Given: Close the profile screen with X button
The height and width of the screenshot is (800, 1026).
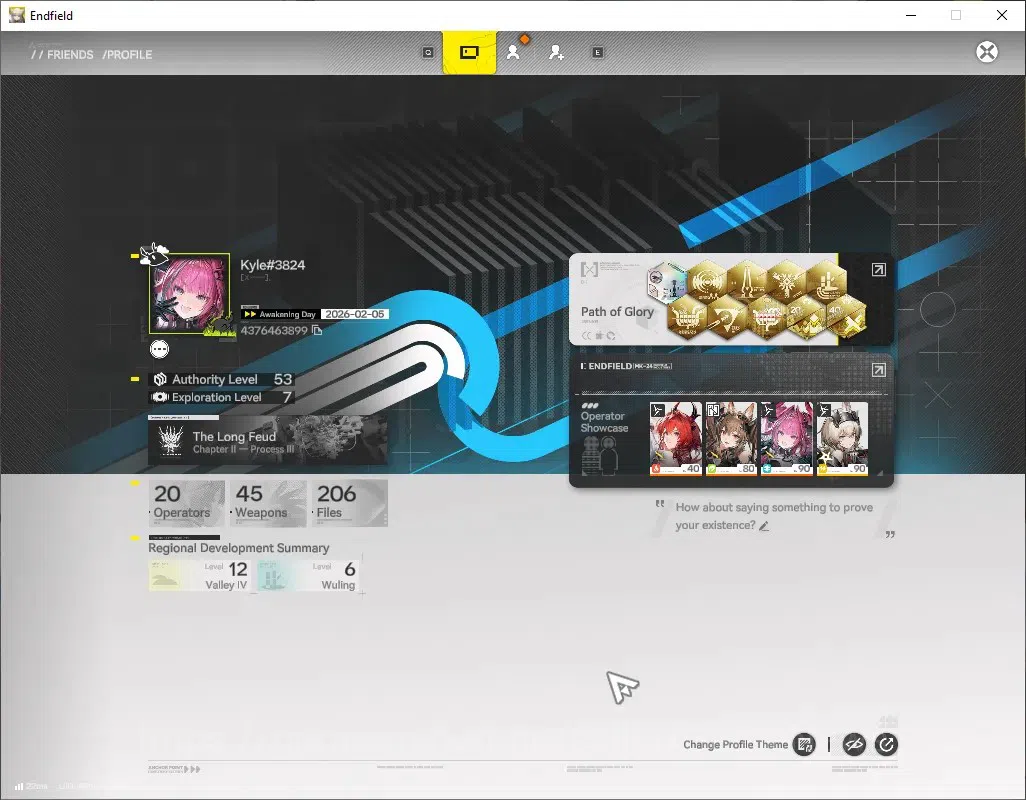Looking at the screenshot, I should click(987, 52).
